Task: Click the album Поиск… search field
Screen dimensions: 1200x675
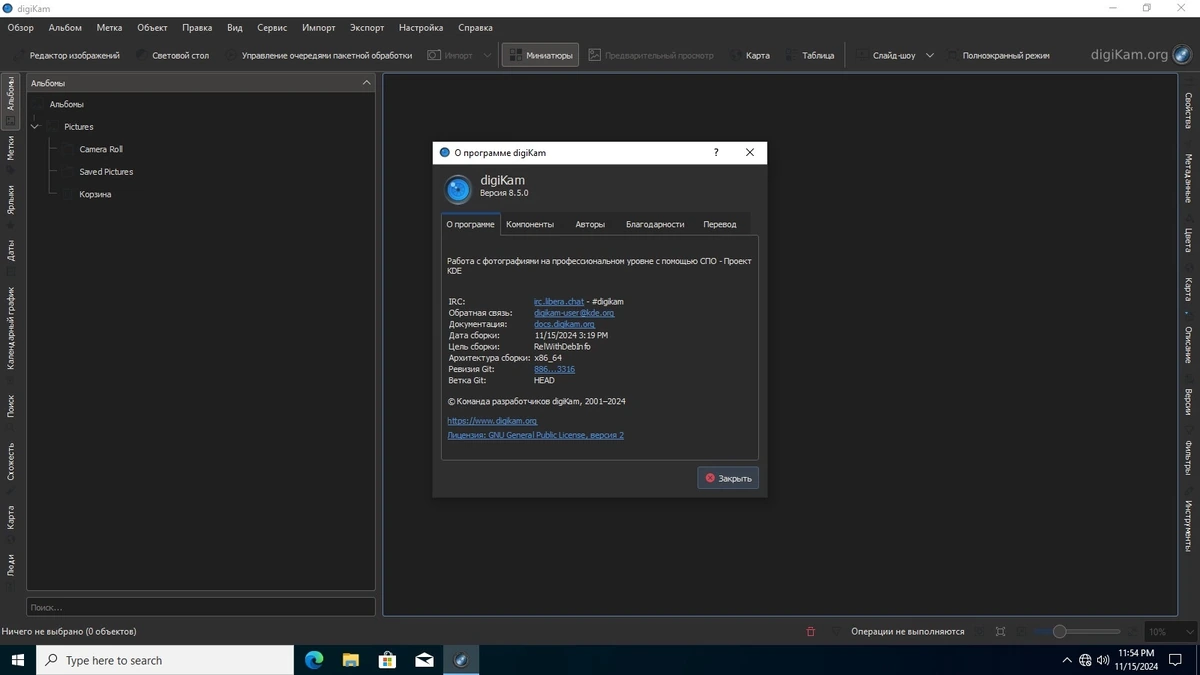Action: [x=201, y=607]
